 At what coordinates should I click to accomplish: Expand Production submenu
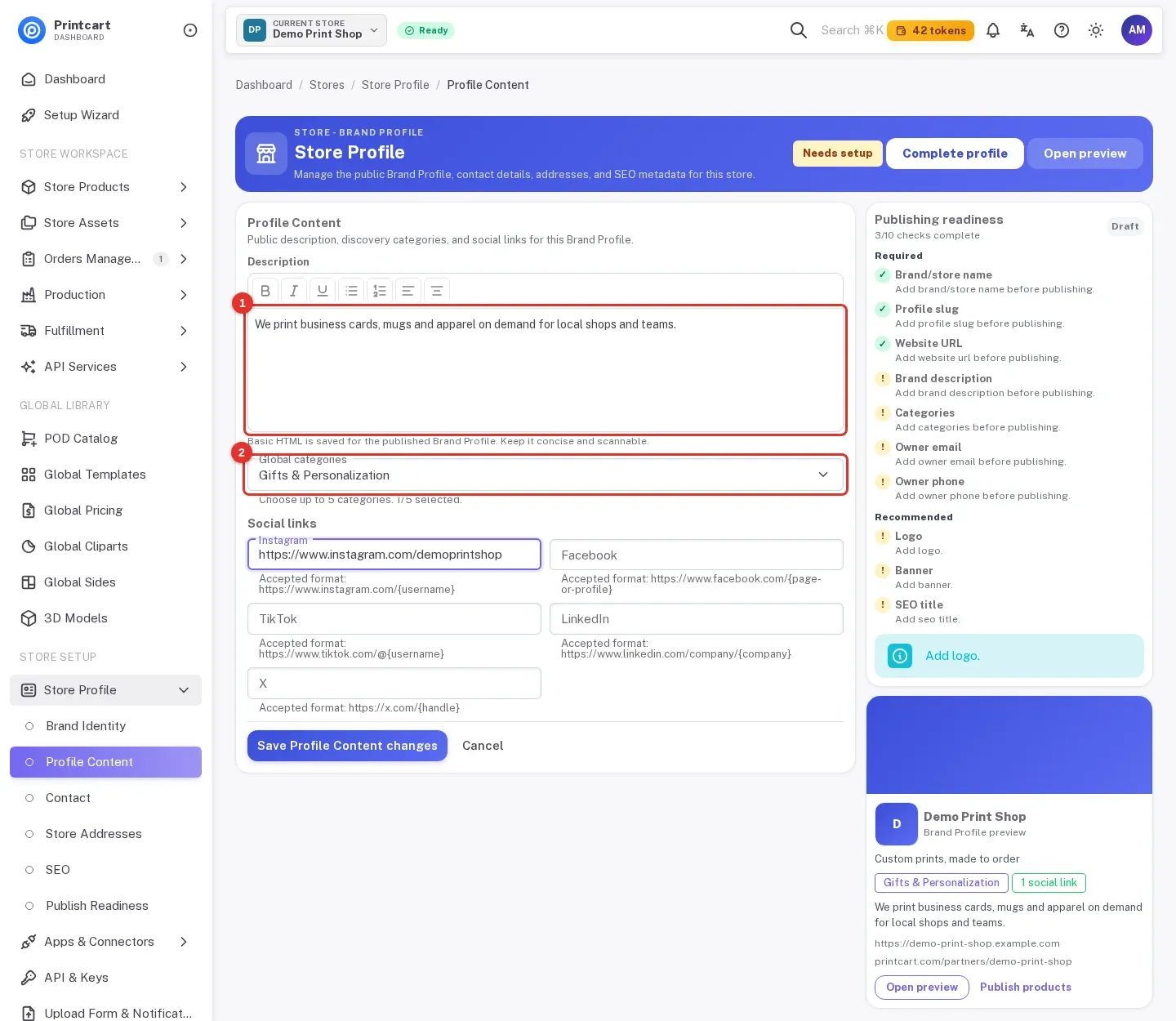[x=106, y=295]
